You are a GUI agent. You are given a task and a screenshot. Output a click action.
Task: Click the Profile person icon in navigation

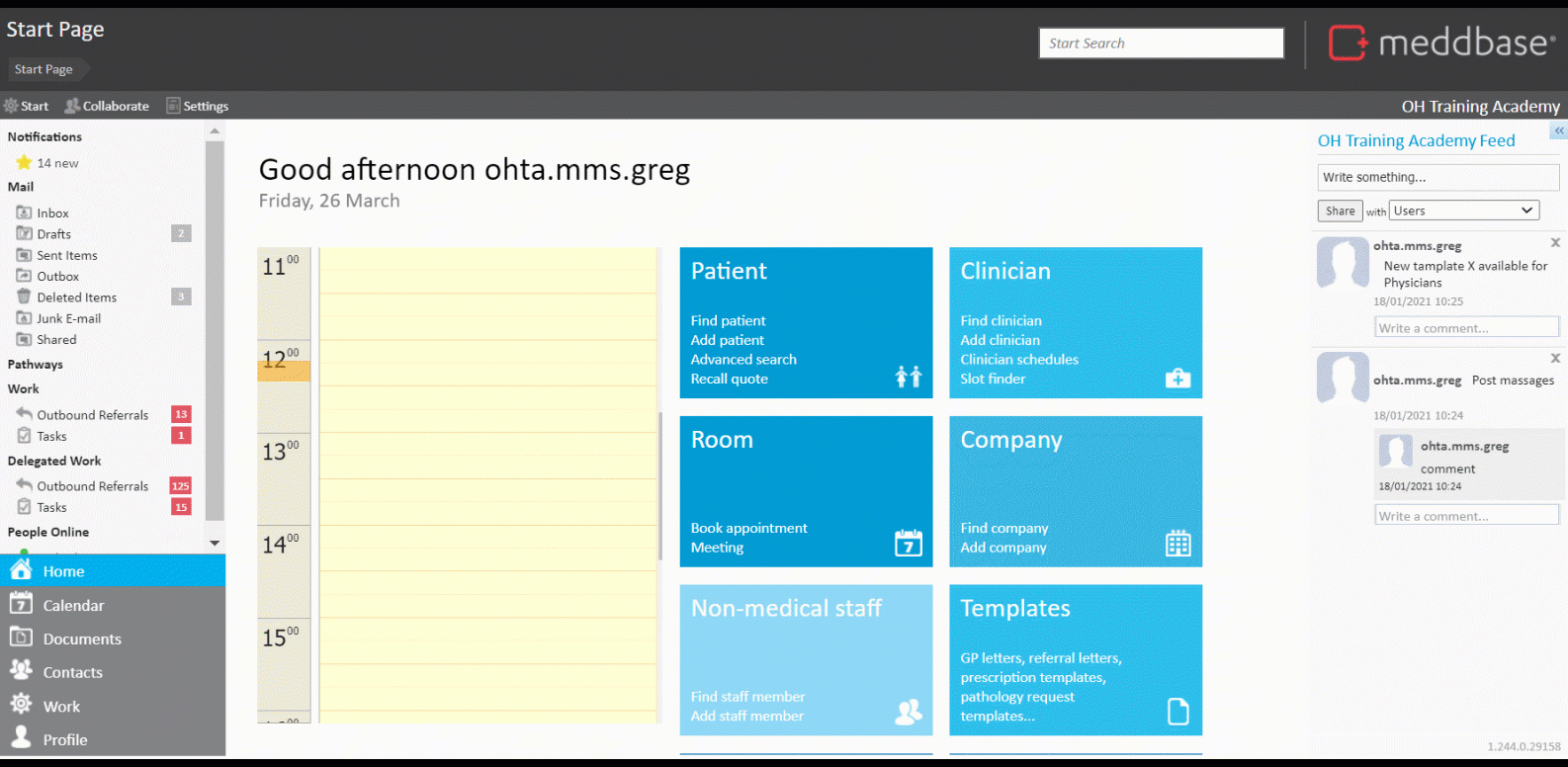(x=21, y=737)
